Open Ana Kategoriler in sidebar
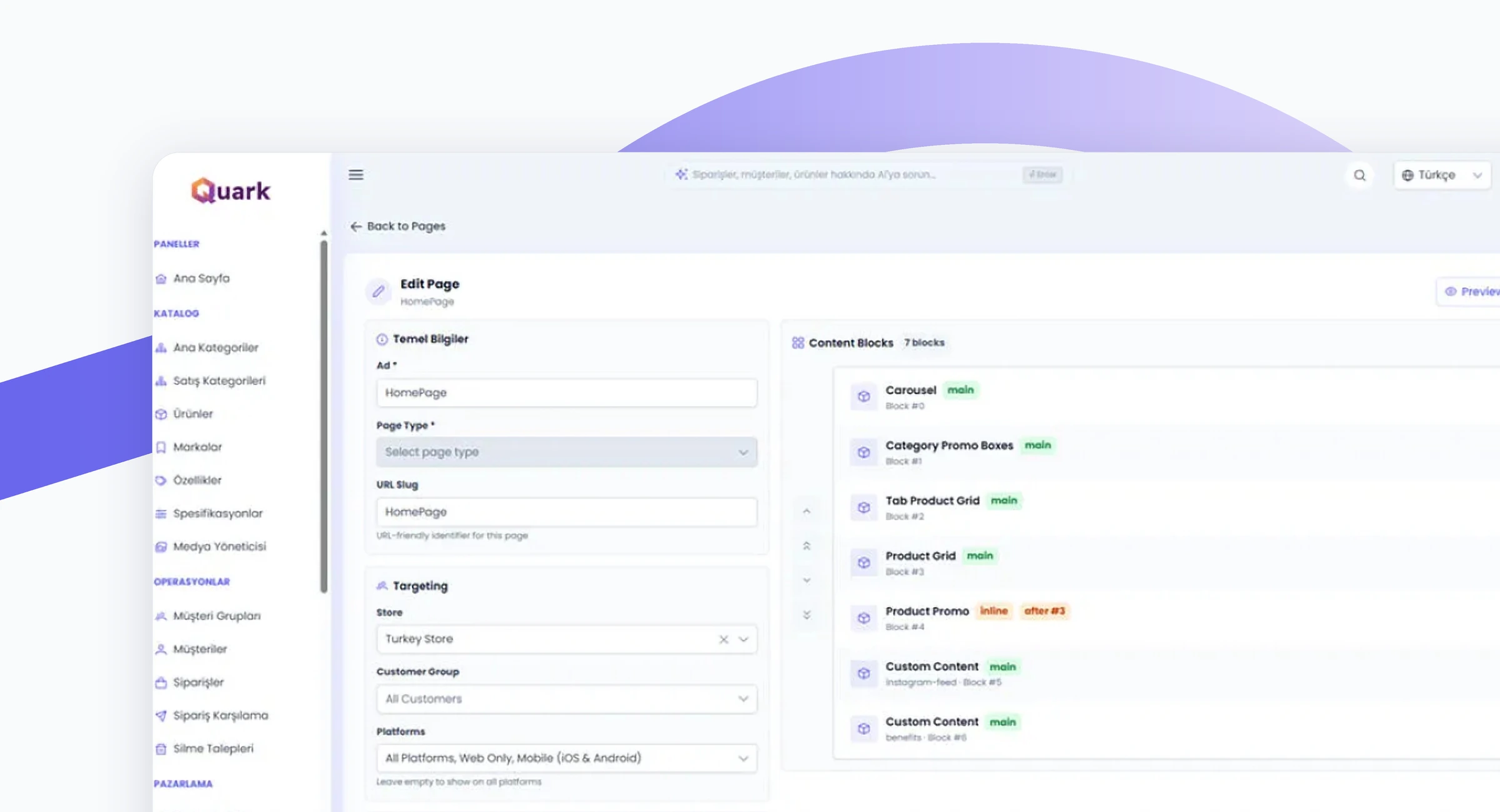This screenshot has height=812, width=1500. click(x=206, y=347)
